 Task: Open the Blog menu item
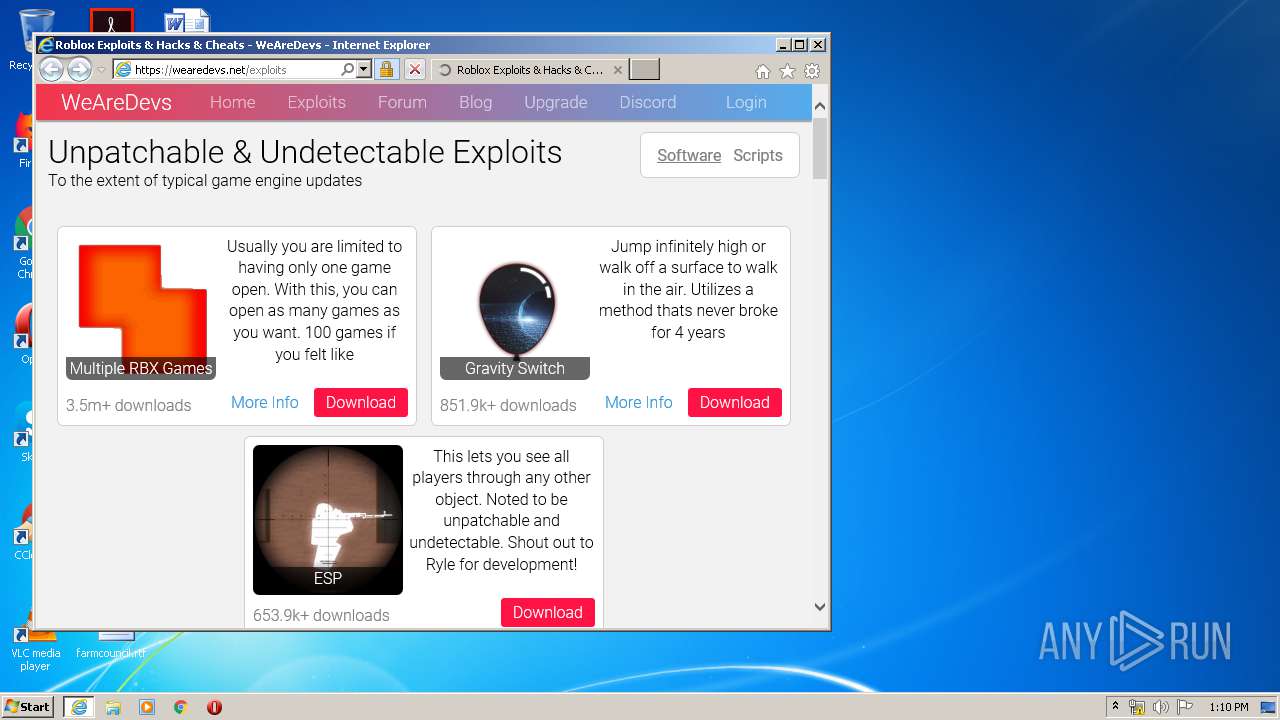[x=475, y=102]
